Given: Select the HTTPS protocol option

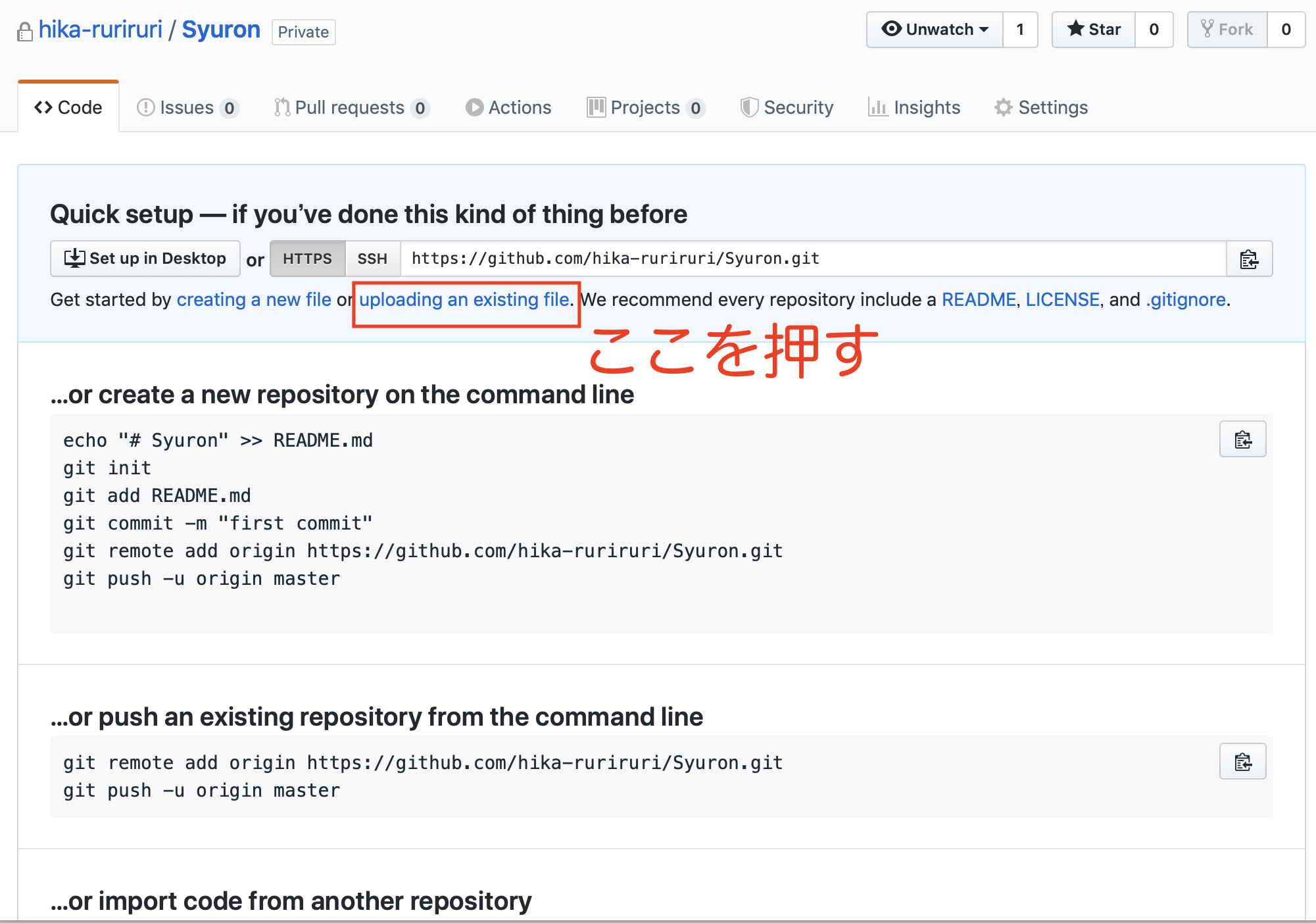Looking at the screenshot, I should click(x=307, y=259).
